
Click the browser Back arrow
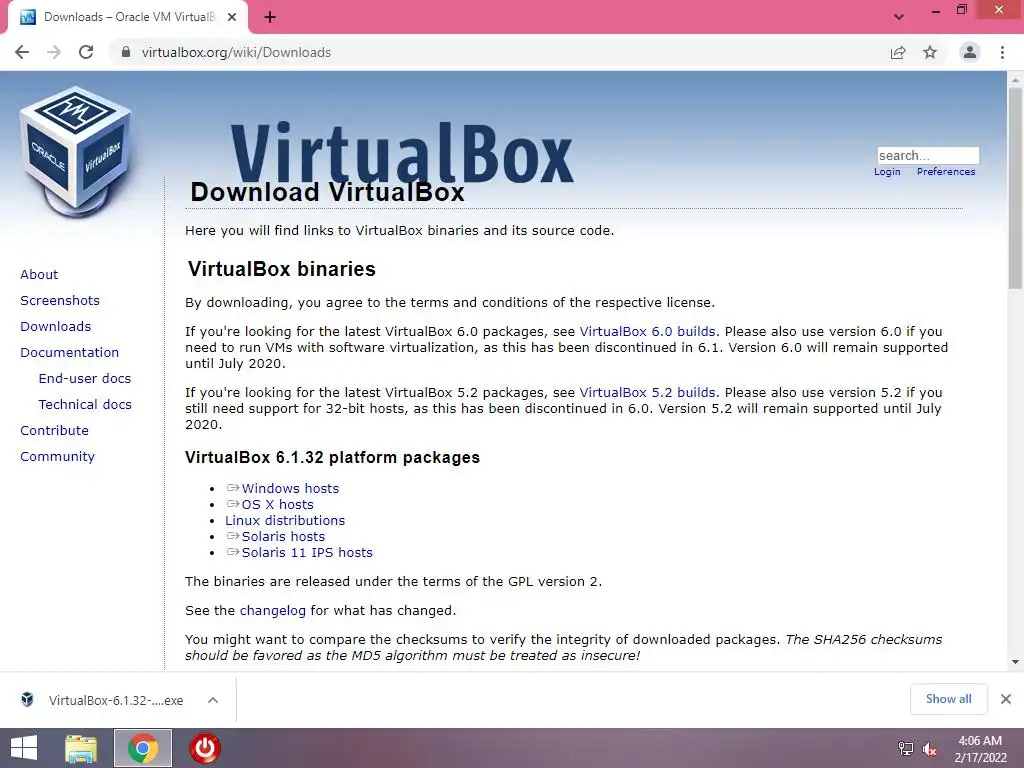click(x=22, y=52)
